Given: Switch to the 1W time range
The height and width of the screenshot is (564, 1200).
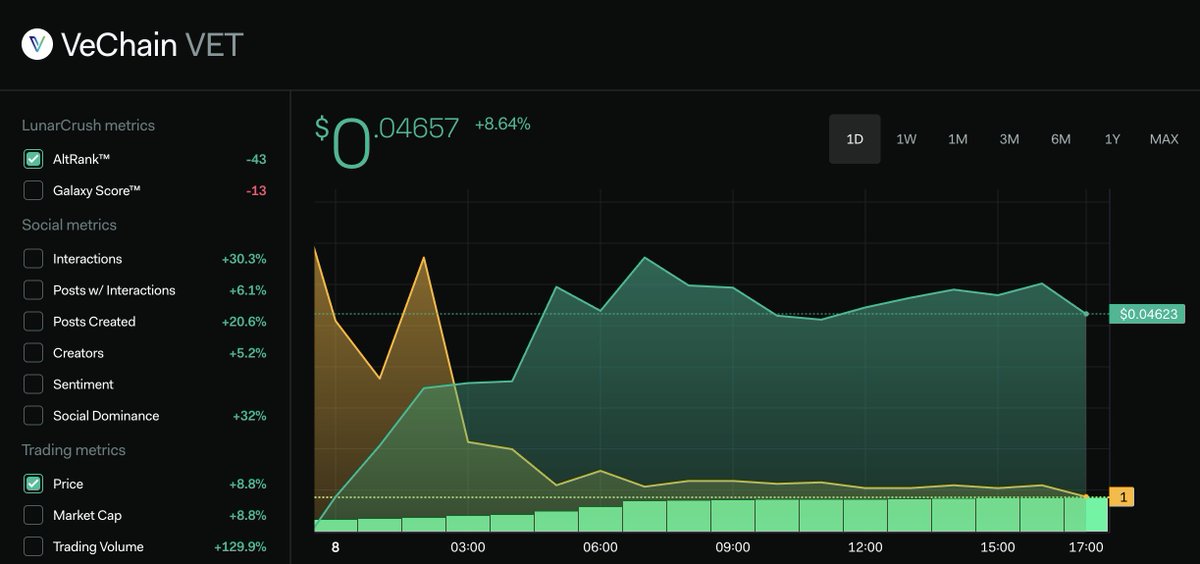Looking at the screenshot, I should [906, 139].
